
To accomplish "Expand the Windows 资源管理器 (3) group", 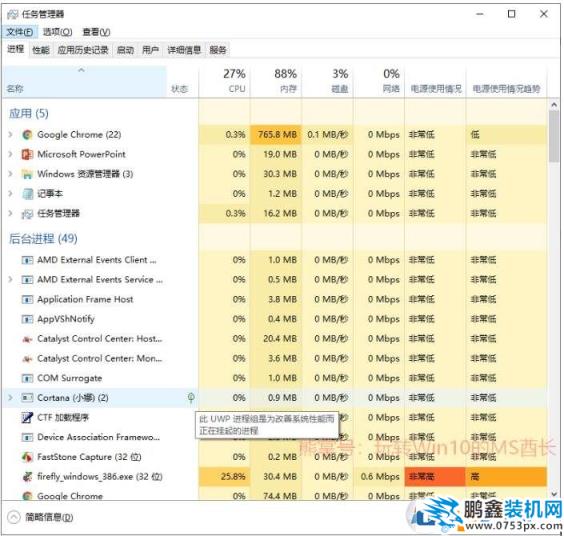I will [10, 174].
